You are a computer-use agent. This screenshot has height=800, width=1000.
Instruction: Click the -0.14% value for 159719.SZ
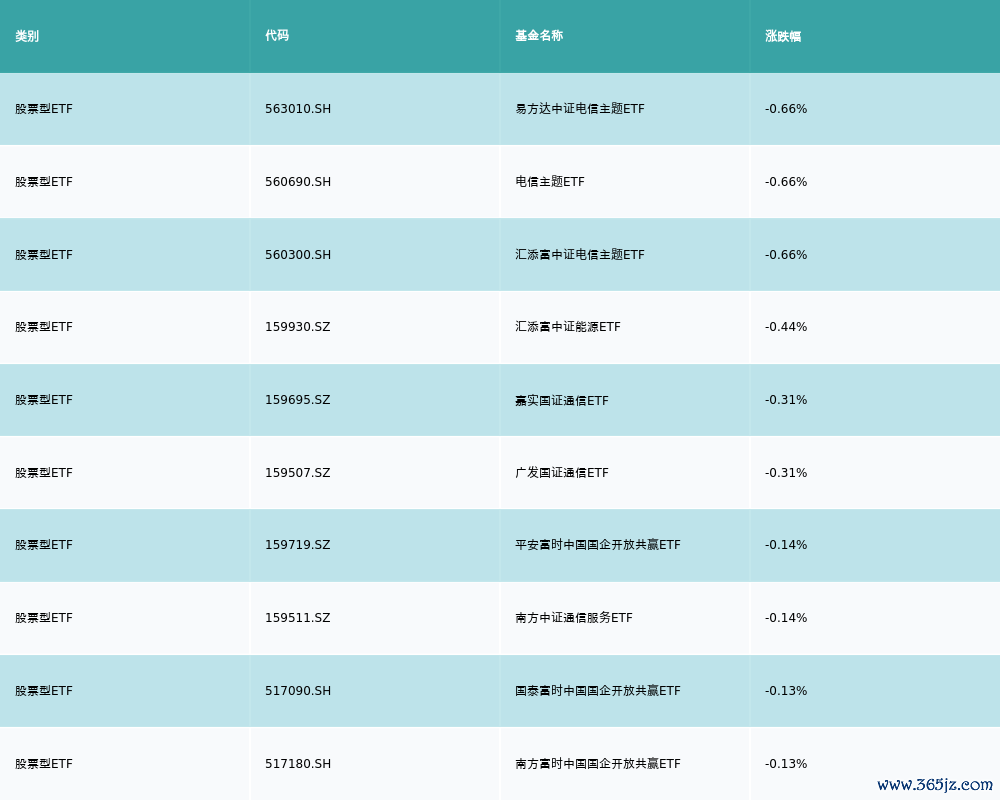786,545
